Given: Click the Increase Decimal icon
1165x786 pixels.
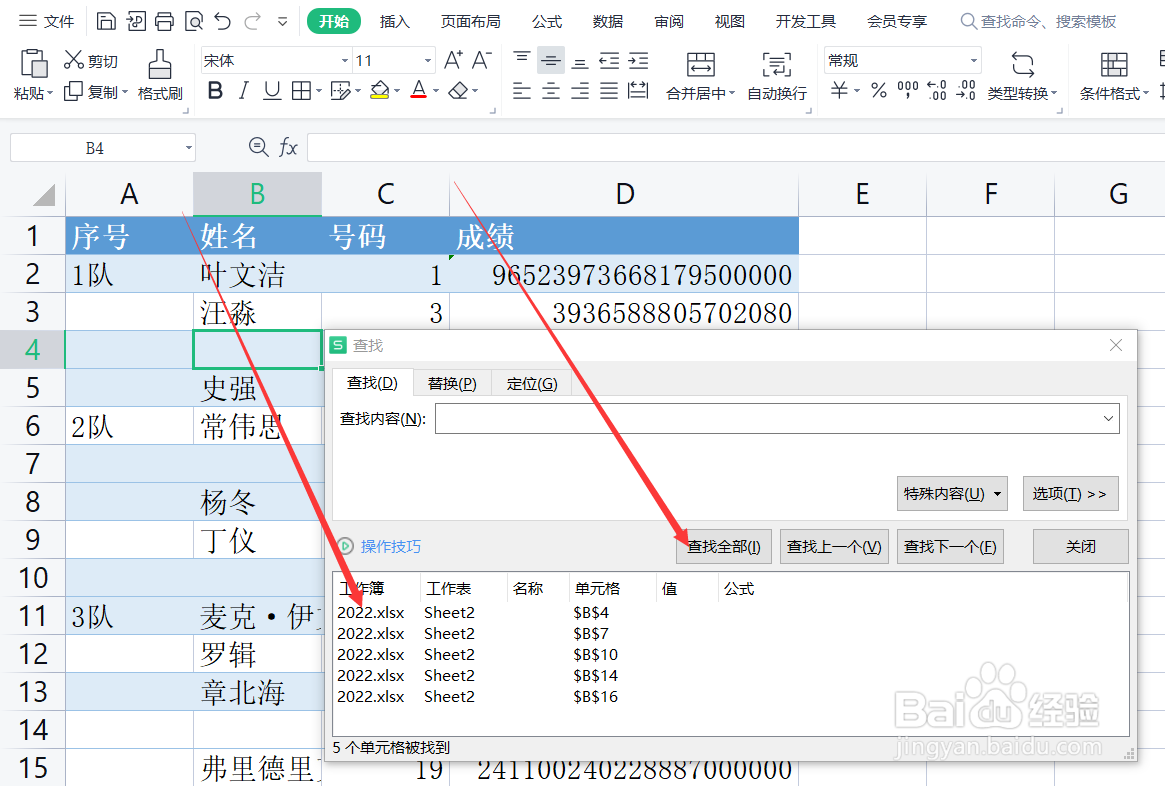Looking at the screenshot, I should [937, 90].
